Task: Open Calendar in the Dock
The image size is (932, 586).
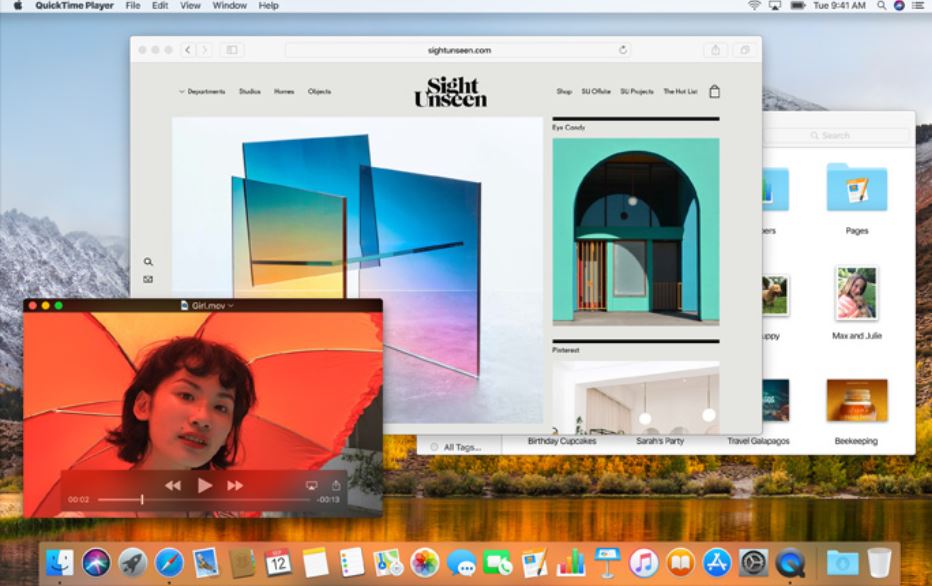Action: tap(278, 562)
